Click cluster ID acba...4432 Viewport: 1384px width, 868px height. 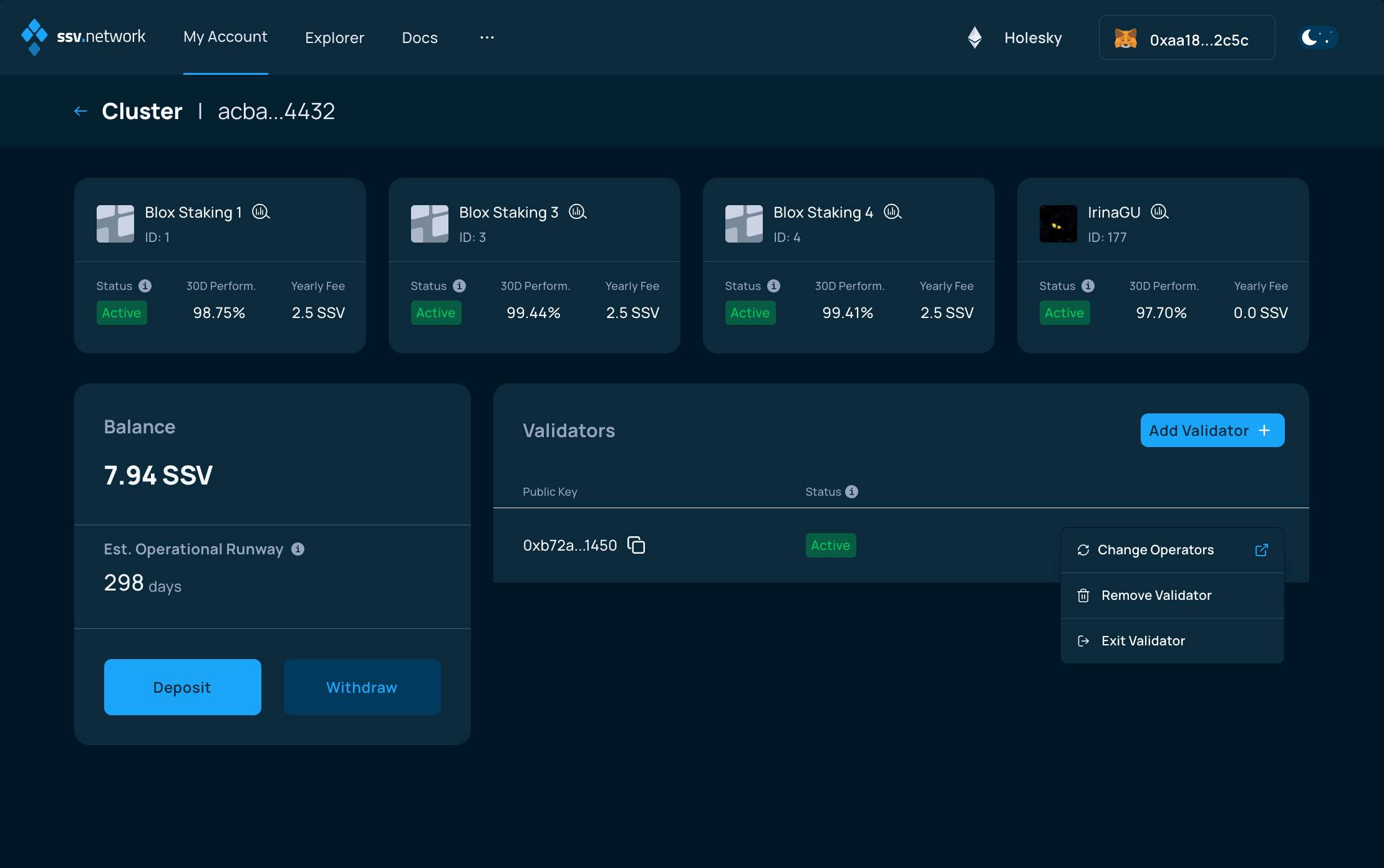276,111
